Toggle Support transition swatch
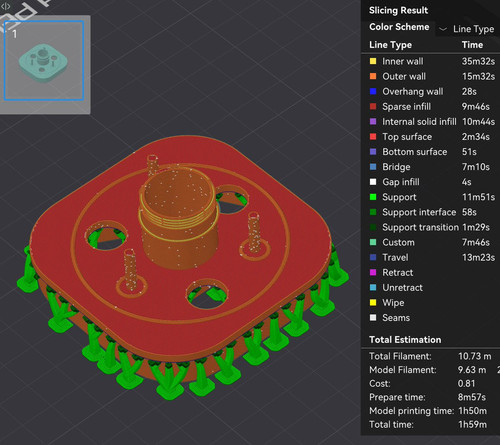 pyautogui.click(x=373, y=227)
